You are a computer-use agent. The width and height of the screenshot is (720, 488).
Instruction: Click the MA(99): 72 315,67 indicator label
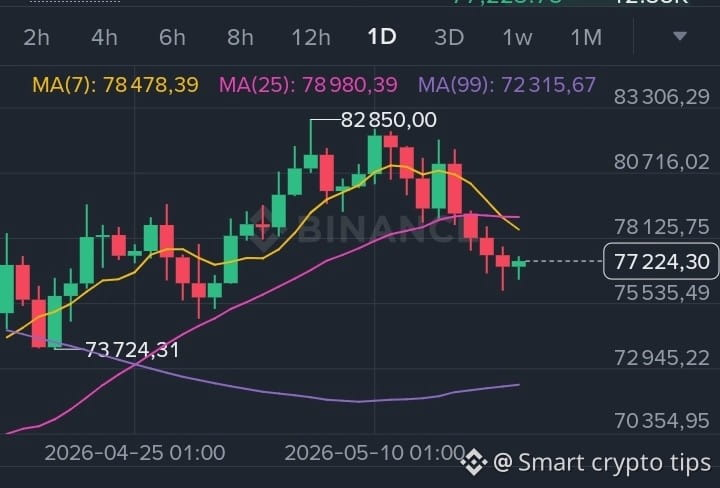[x=507, y=85]
